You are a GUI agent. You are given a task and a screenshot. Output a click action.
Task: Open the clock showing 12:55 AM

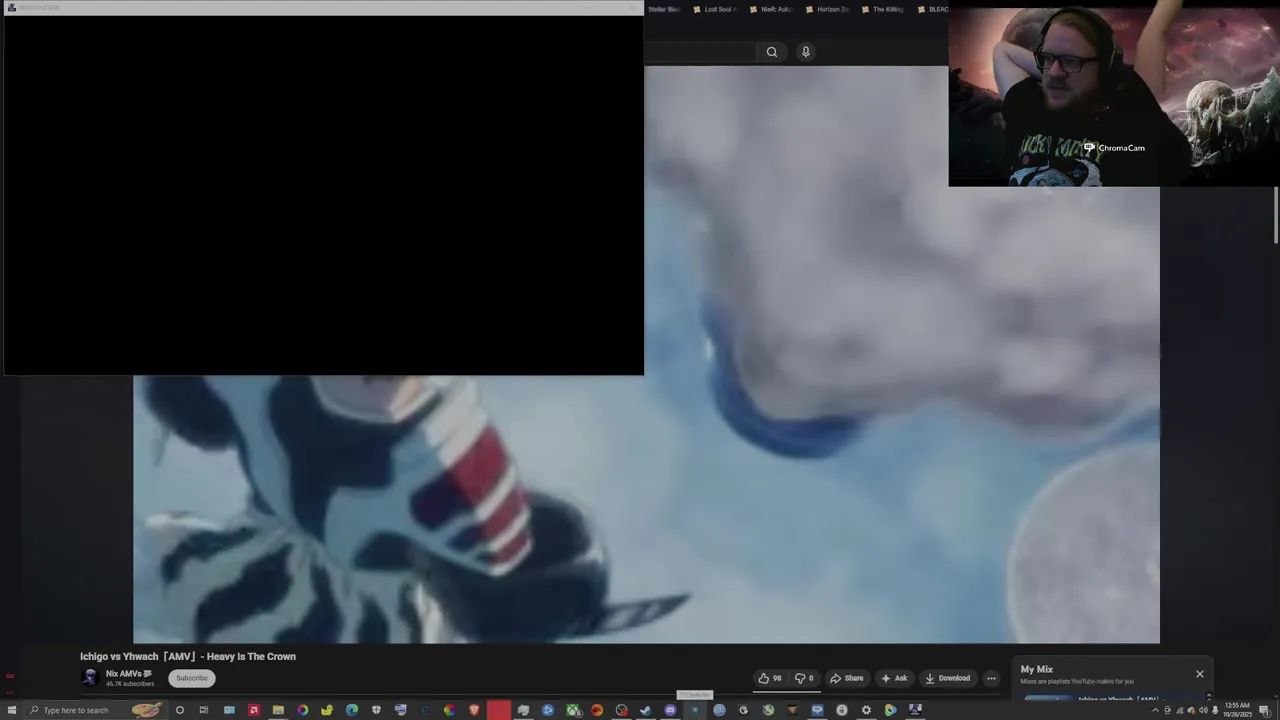(x=1237, y=710)
